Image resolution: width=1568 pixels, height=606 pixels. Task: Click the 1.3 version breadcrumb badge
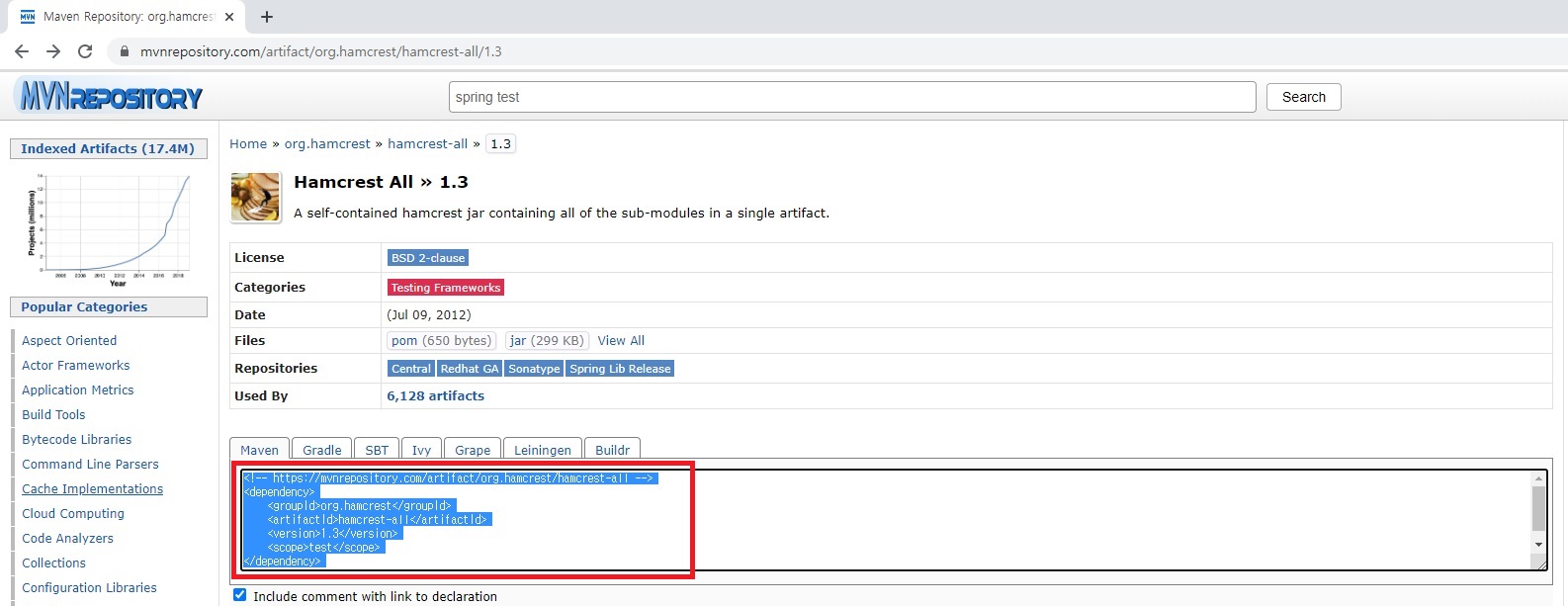(501, 143)
